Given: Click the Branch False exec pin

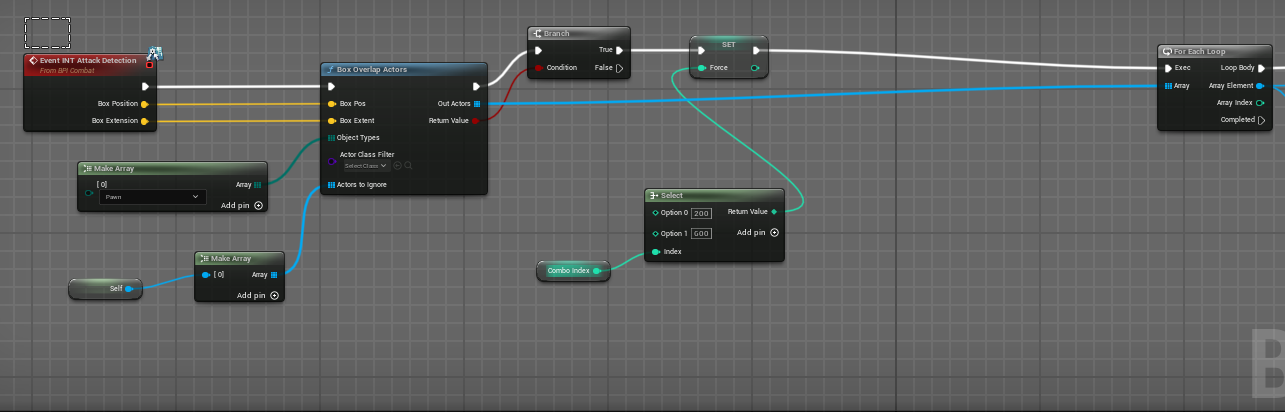Looking at the screenshot, I should tap(620, 68).
